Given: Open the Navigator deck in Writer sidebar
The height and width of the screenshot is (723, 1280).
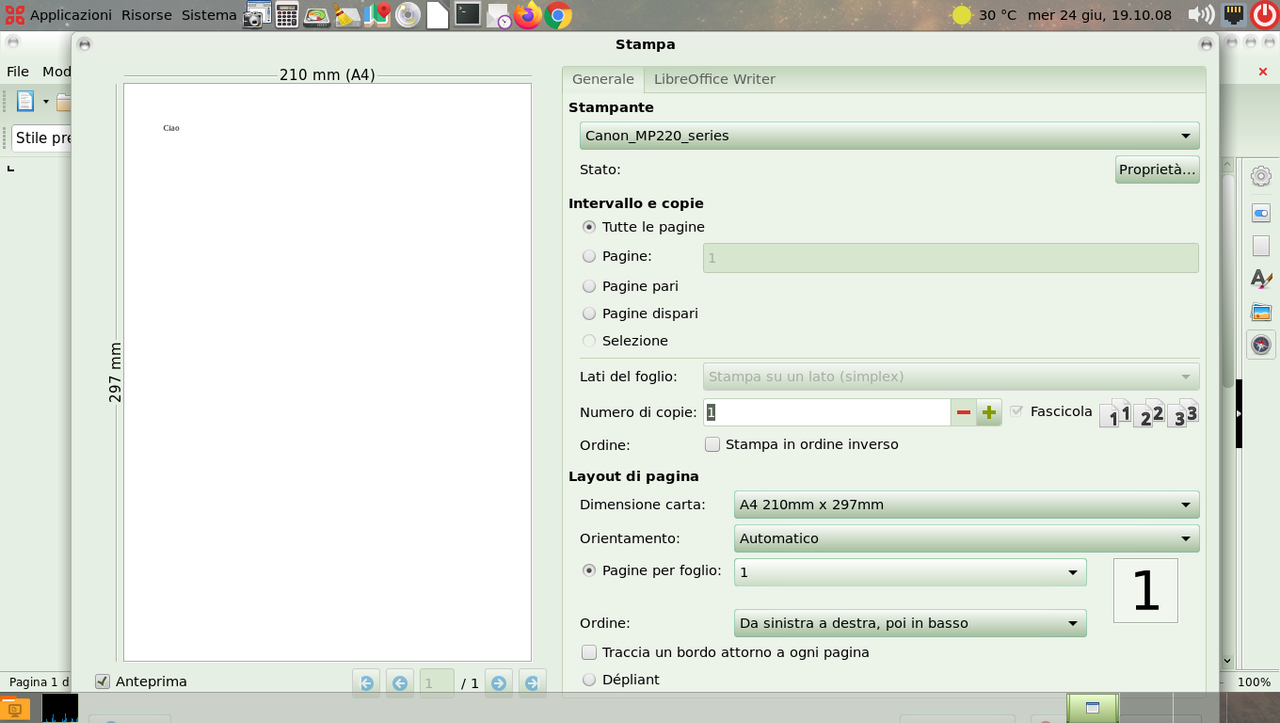Looking at the screenshot, I should [1261, 345].
